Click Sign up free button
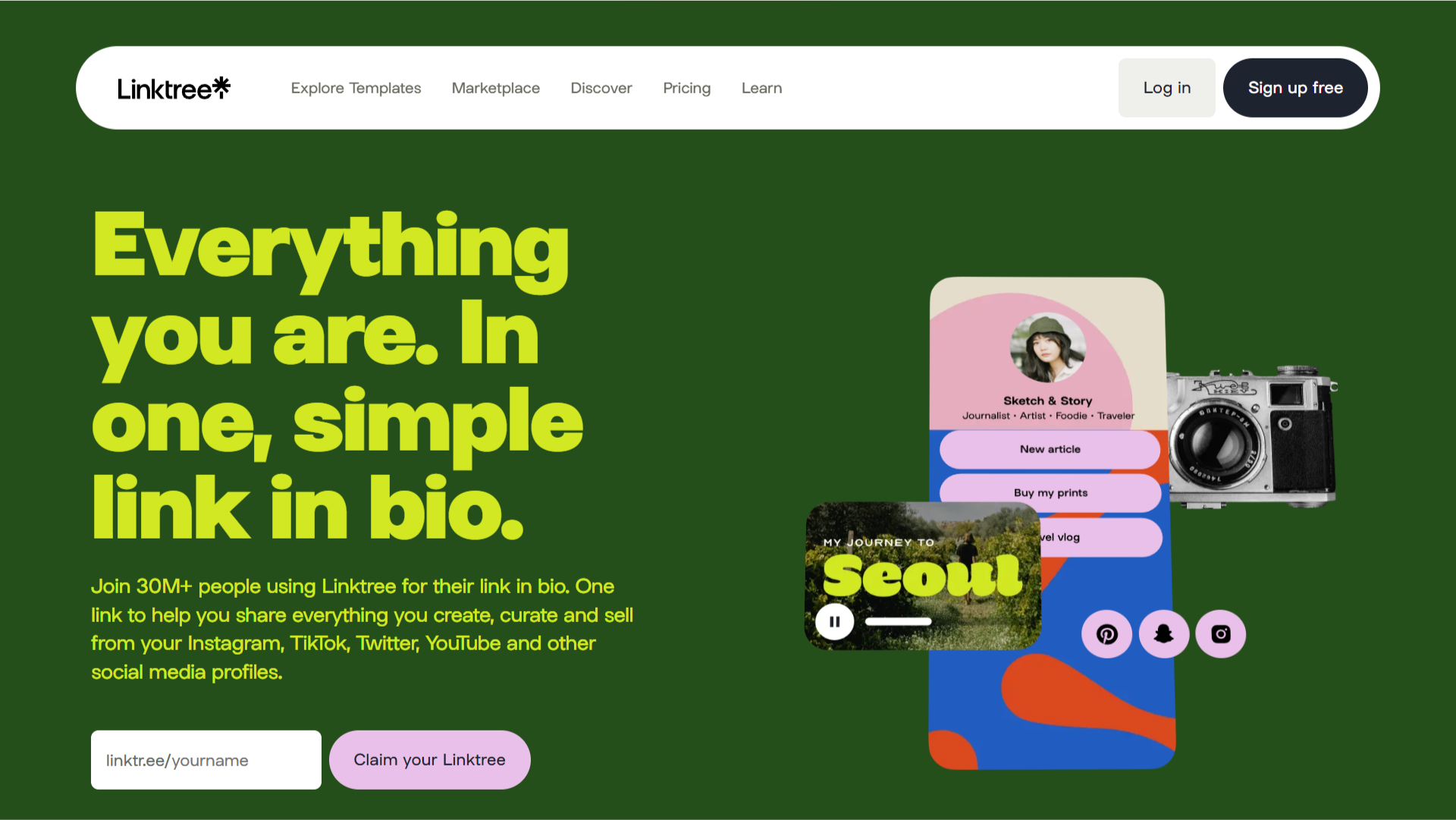1456x820 pixels. coord(1295,88)
